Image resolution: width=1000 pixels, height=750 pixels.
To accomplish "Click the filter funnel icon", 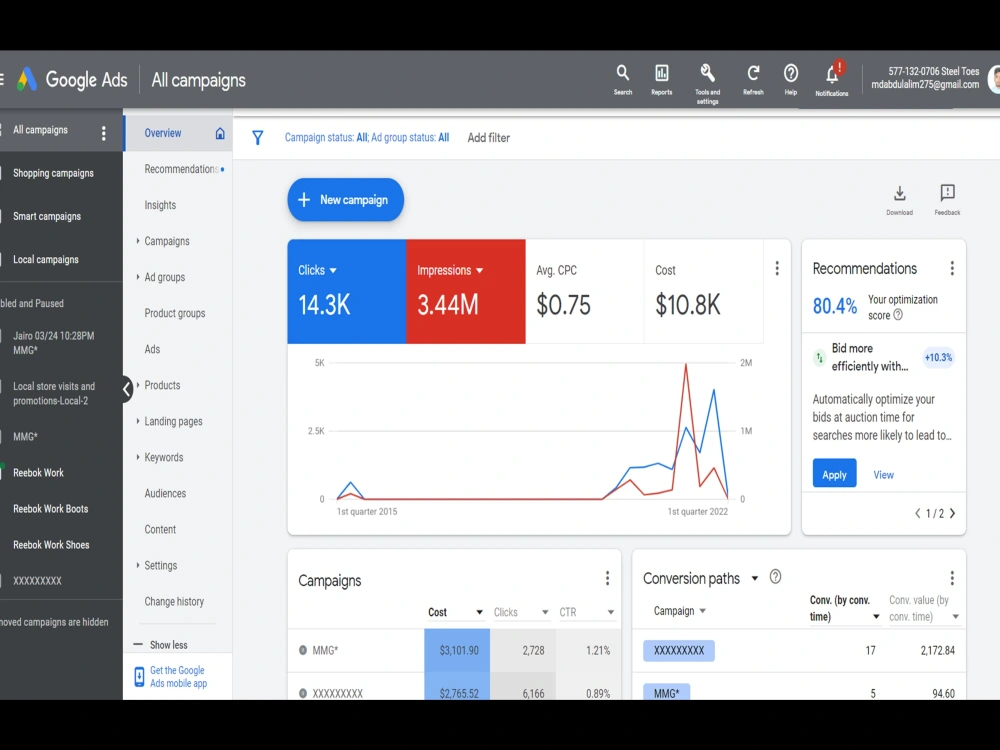I will pyautogui.click(x=258, y=138).
